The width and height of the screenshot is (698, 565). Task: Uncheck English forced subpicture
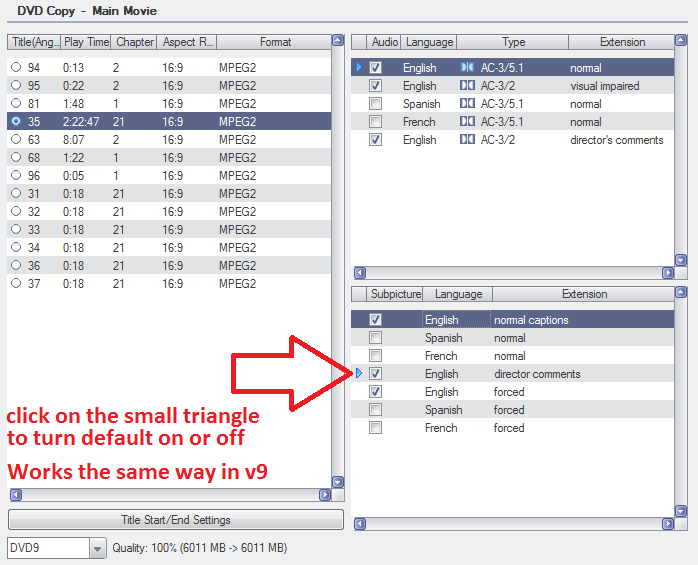click(375, 392)
